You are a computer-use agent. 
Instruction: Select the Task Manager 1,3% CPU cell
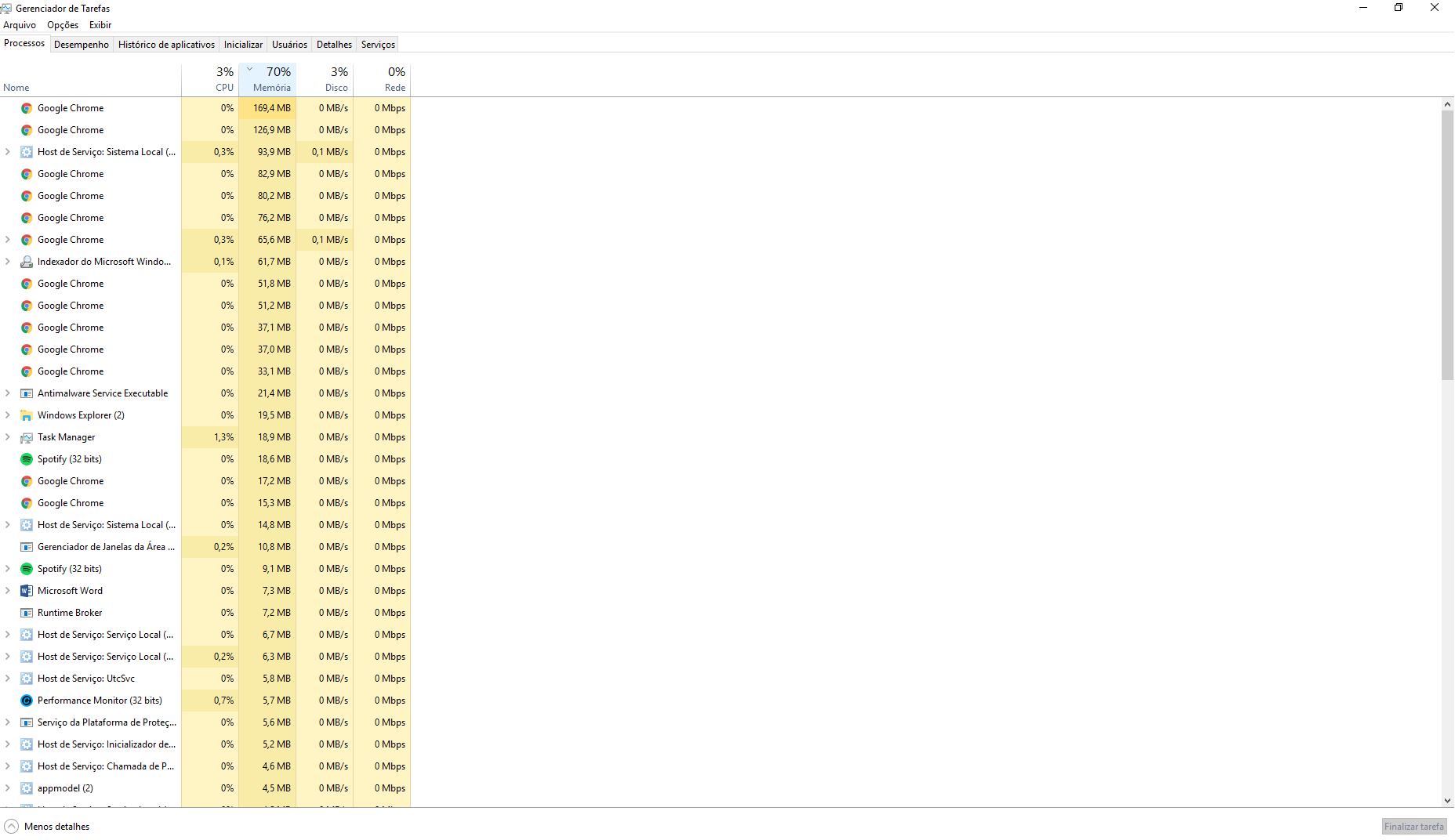210,437
